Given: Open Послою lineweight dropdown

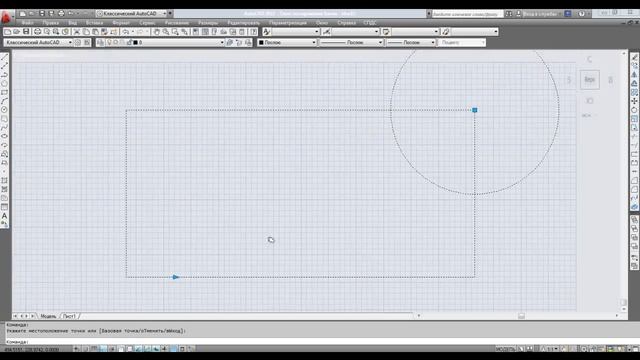Looking at the screenshot, I should (x=411, y=42).
